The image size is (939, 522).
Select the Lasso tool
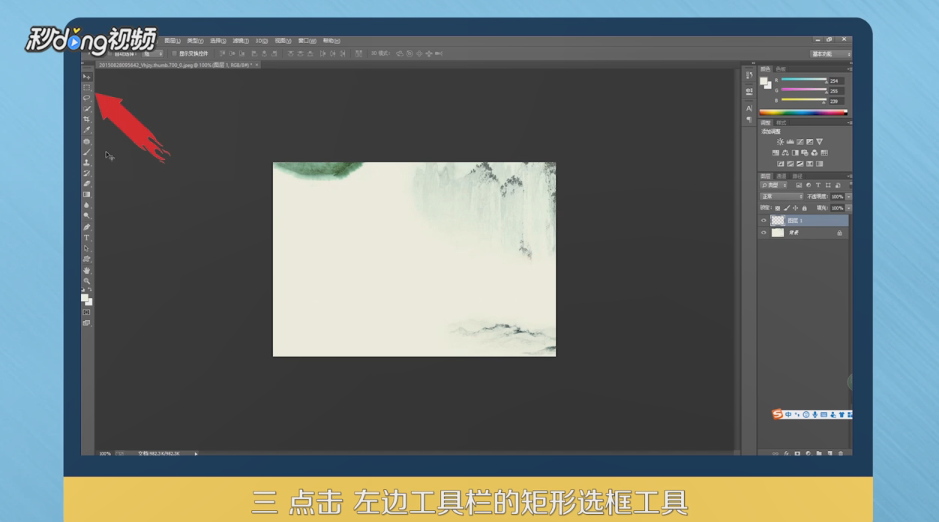(x=87, y=98)
